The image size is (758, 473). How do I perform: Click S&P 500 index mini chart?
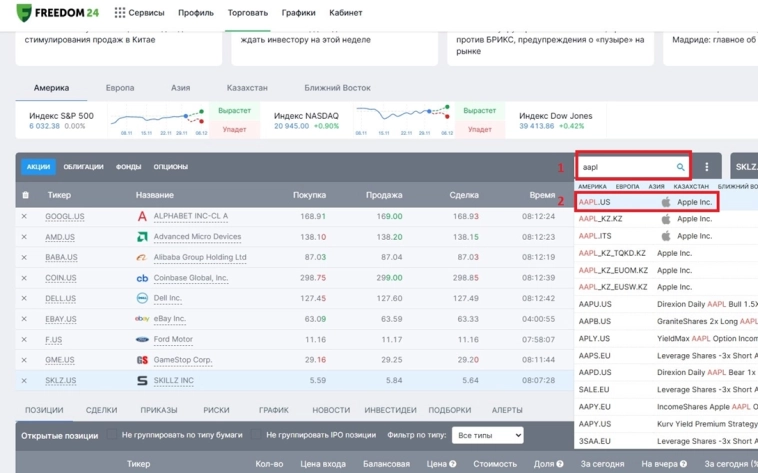coord(158,119)
